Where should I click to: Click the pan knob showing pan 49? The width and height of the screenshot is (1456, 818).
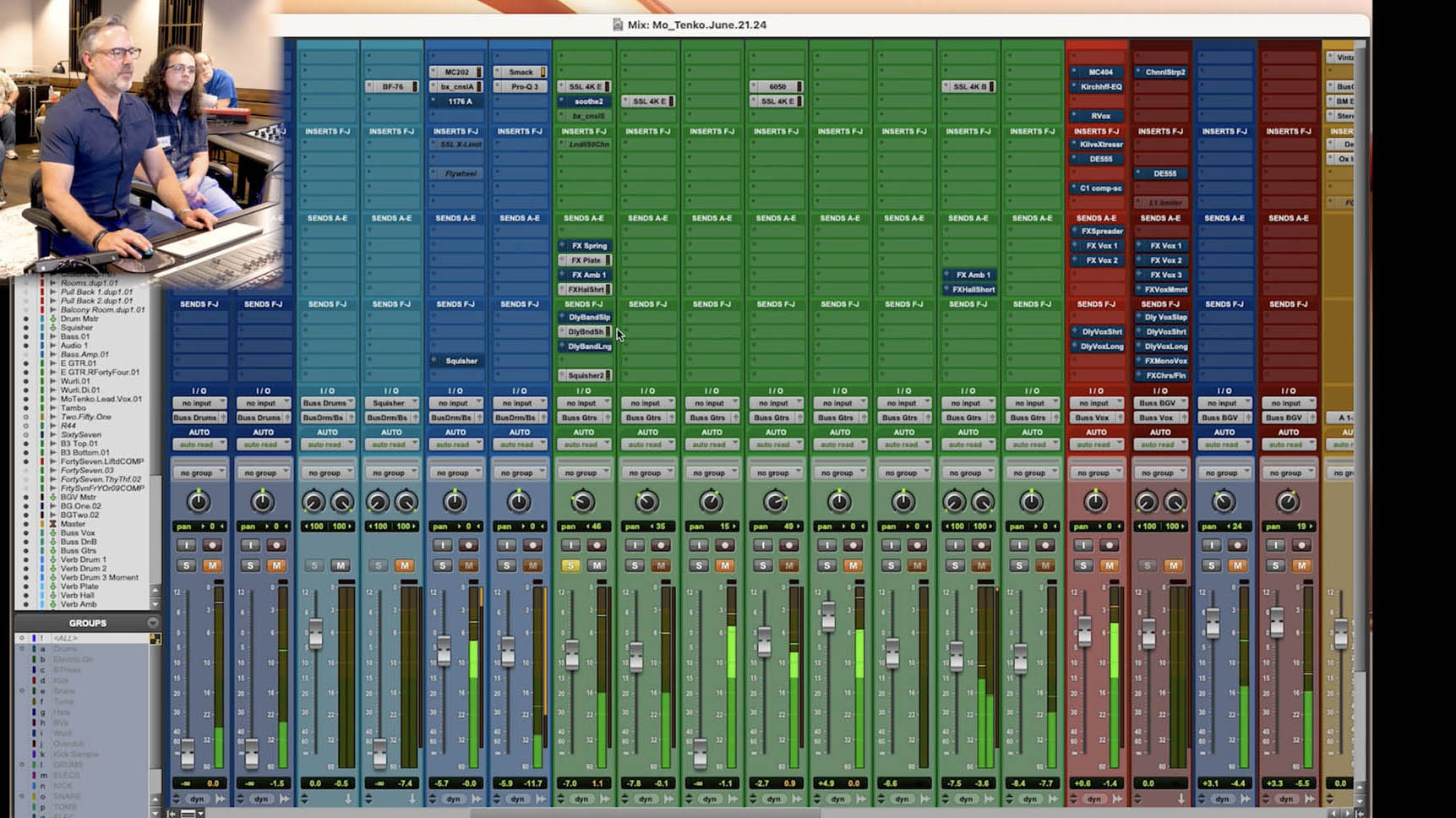775,503
